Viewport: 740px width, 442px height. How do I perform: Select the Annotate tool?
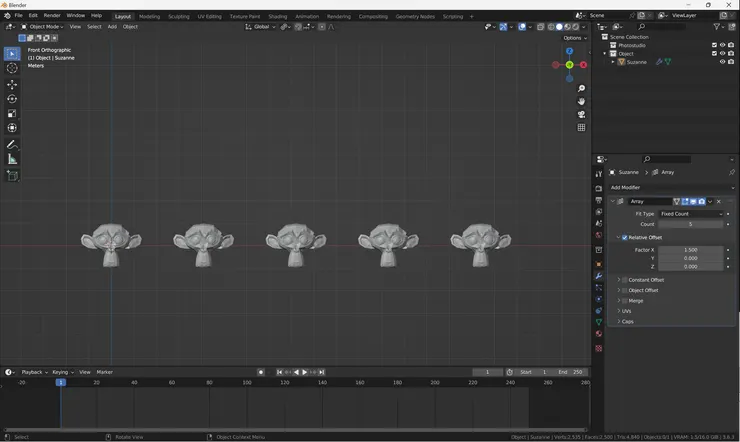coord(12,145)
